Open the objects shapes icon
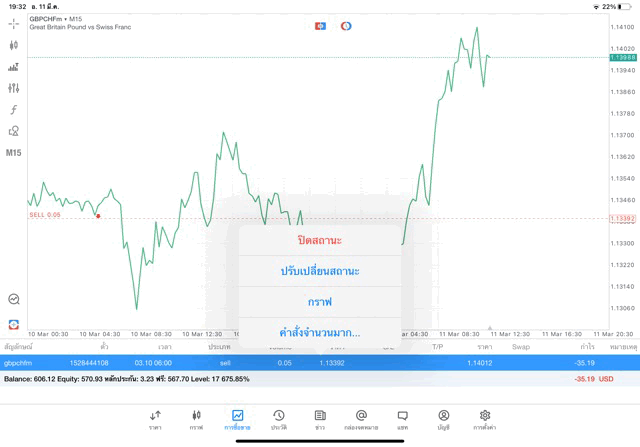 coord(14,131)
